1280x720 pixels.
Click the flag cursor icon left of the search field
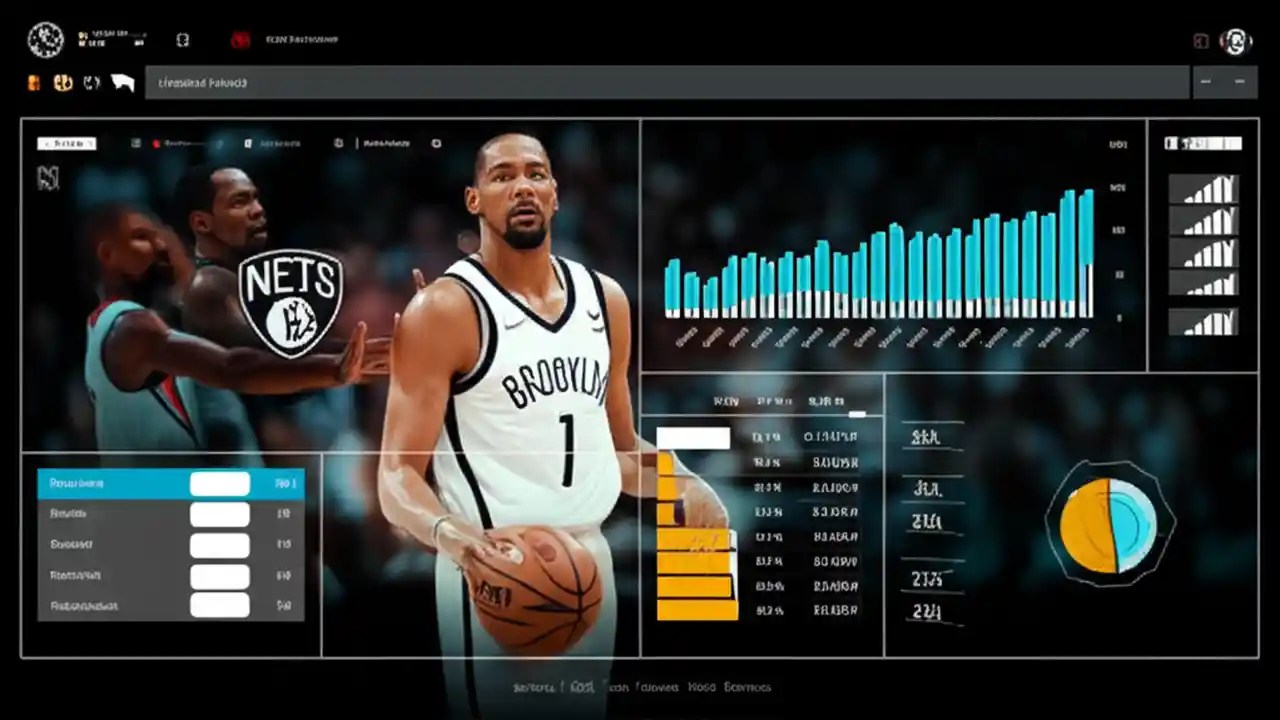(122, 83)
